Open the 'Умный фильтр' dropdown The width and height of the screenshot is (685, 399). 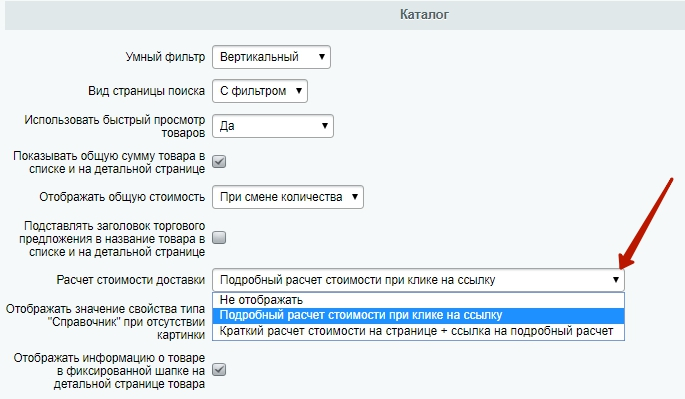point(271,57)
